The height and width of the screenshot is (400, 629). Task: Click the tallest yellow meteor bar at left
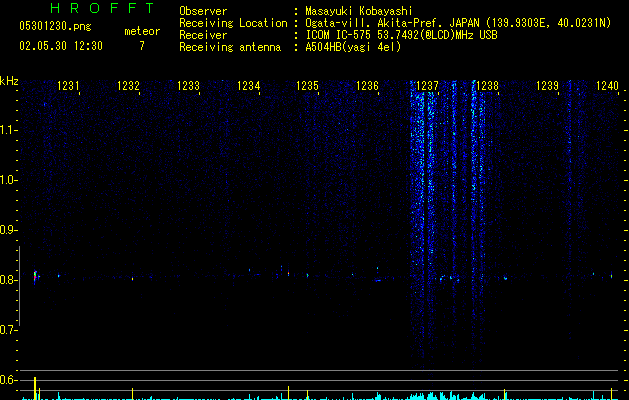35,388
